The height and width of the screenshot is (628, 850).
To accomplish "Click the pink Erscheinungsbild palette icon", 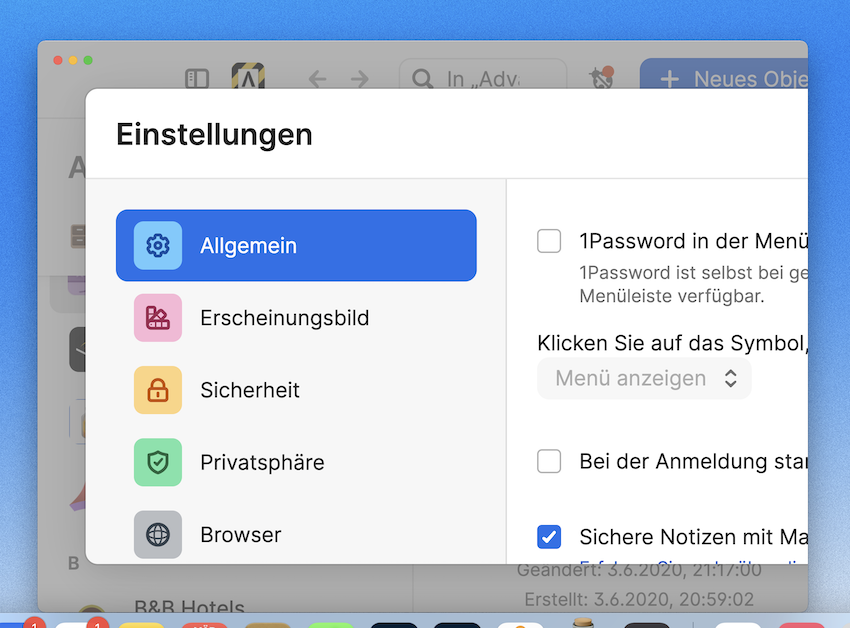I will (x=158, y=318).
